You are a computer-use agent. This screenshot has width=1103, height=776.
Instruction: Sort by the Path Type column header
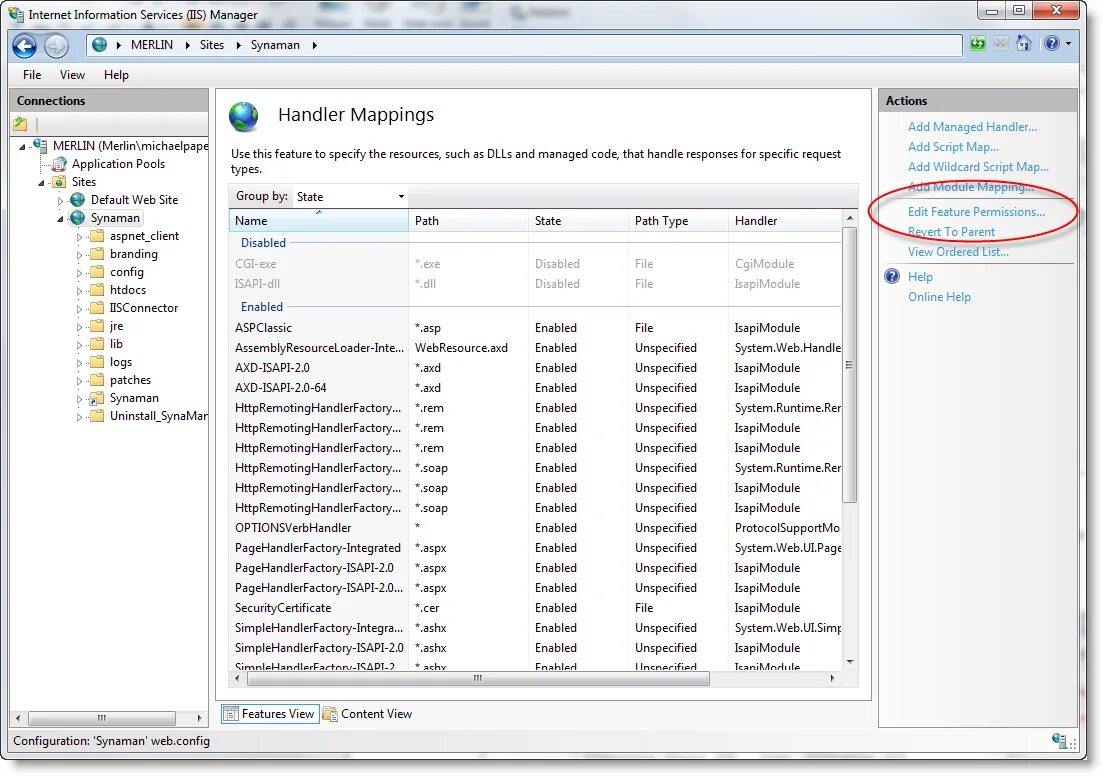(677, 221)
